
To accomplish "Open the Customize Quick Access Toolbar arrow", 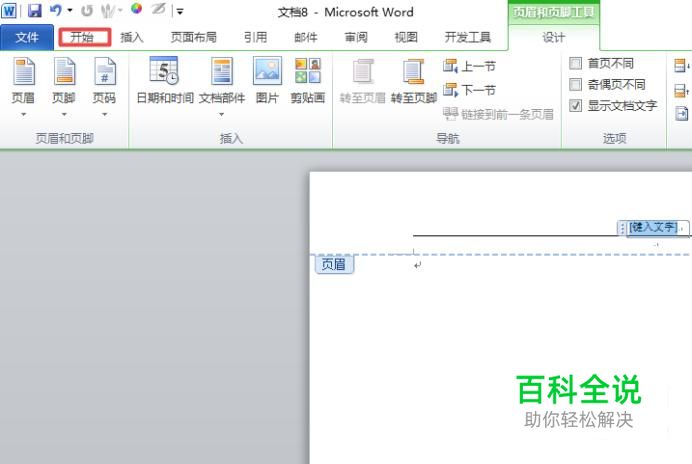I will (x=180, y=12).
